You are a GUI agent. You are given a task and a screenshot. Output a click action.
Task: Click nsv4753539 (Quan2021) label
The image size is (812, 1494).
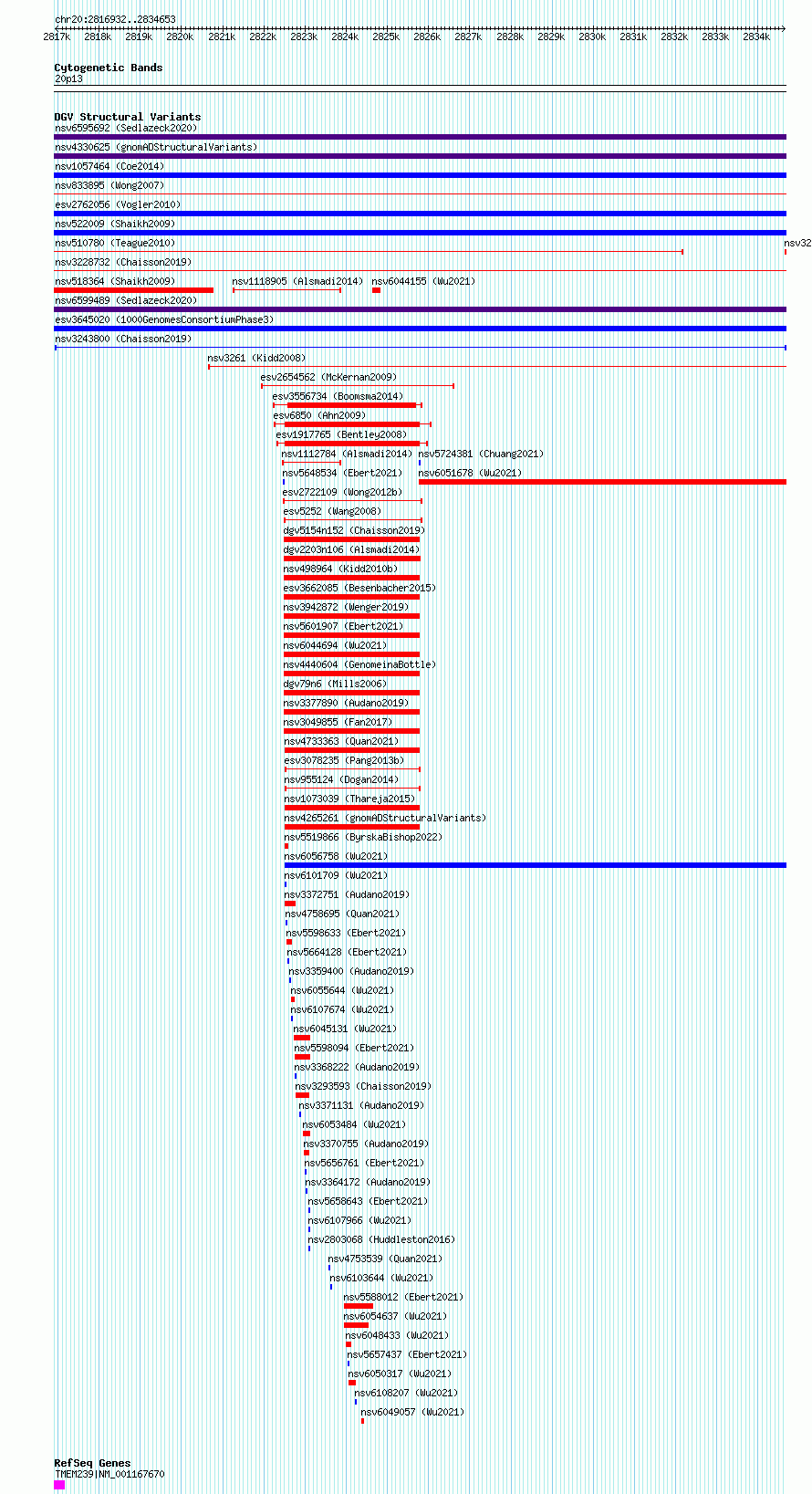tap(386, 1259)
